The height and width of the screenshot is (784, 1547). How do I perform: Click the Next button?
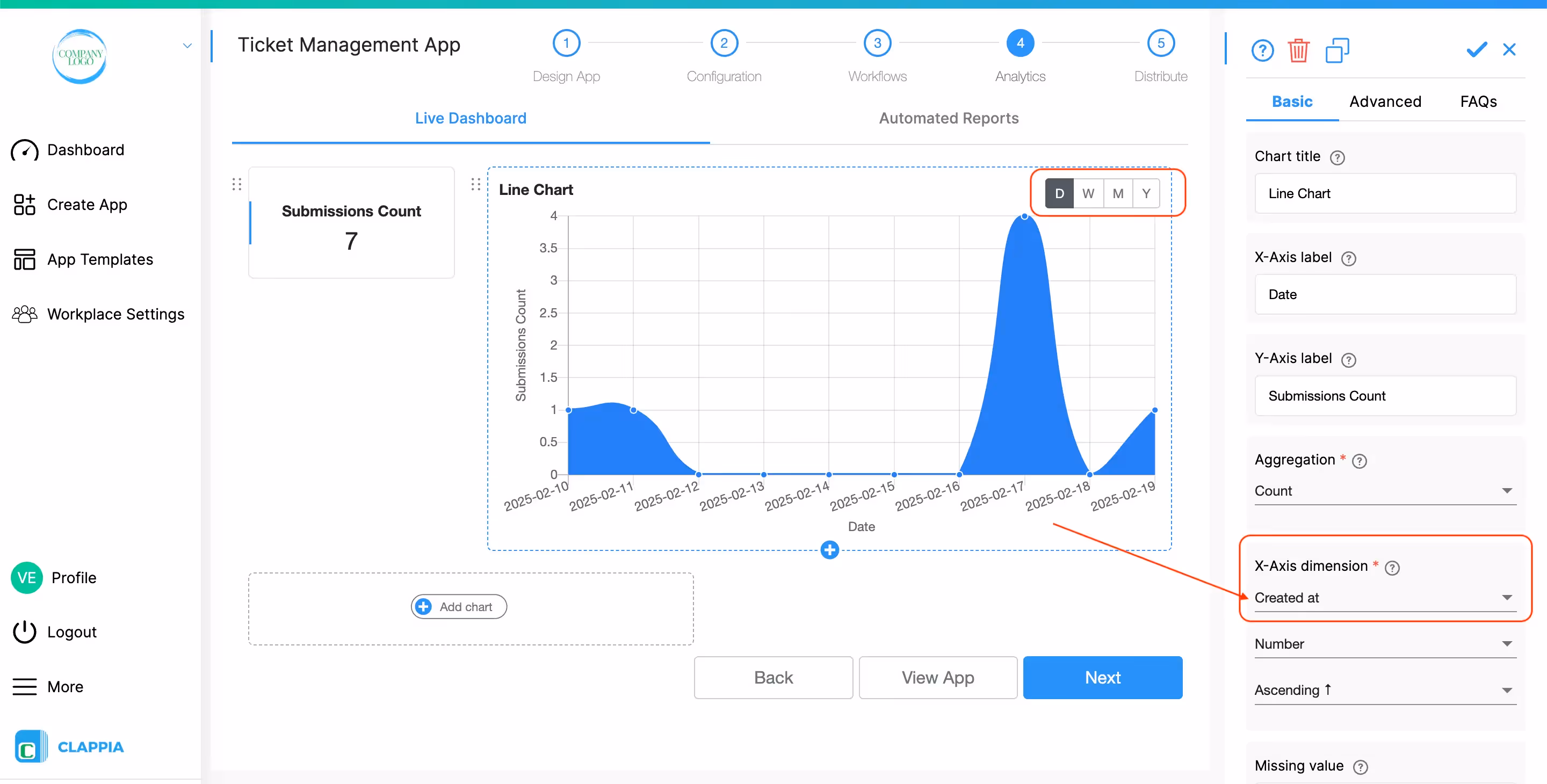1103,677
